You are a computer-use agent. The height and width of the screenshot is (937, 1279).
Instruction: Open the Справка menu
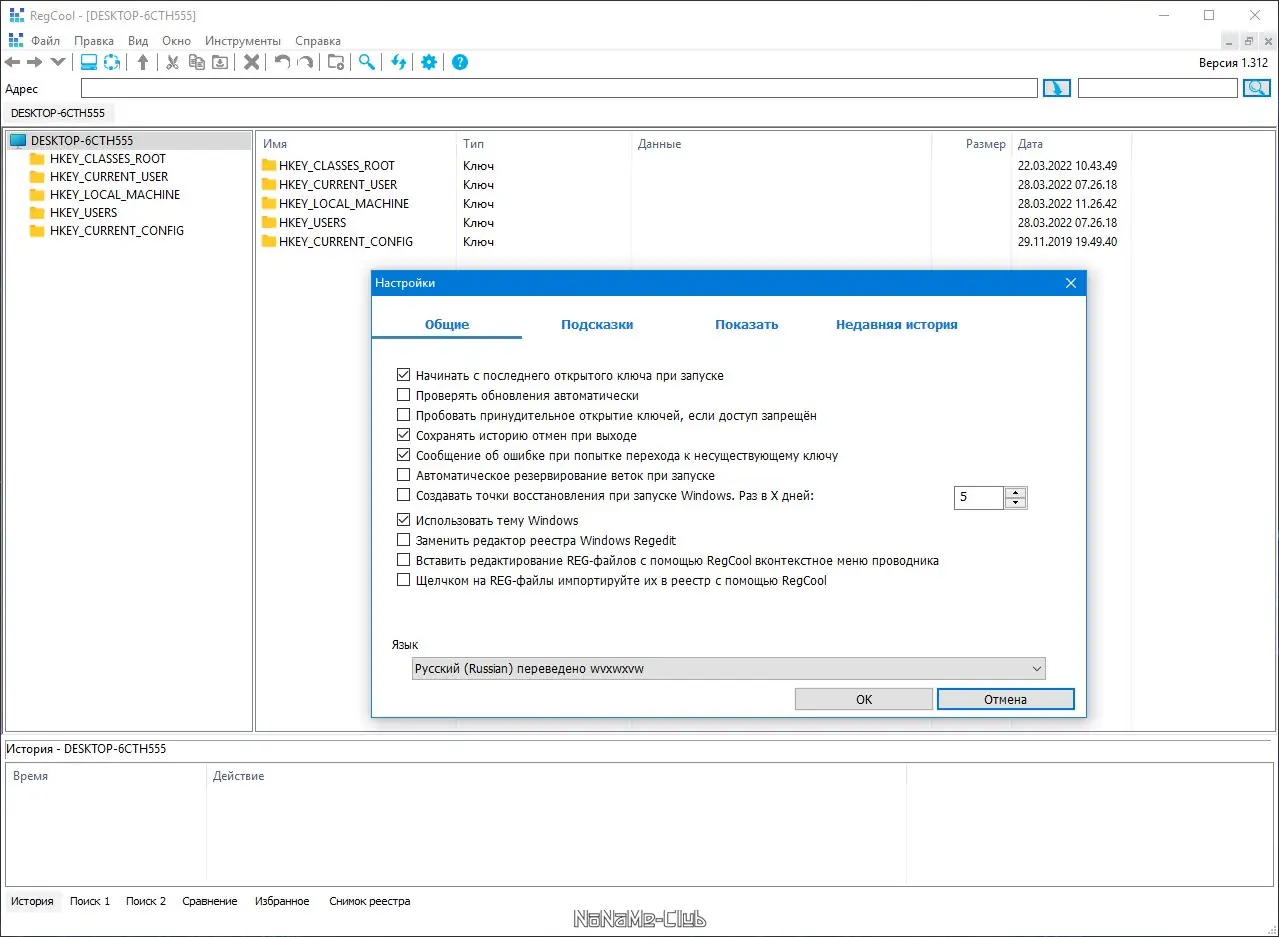(318, 41)
